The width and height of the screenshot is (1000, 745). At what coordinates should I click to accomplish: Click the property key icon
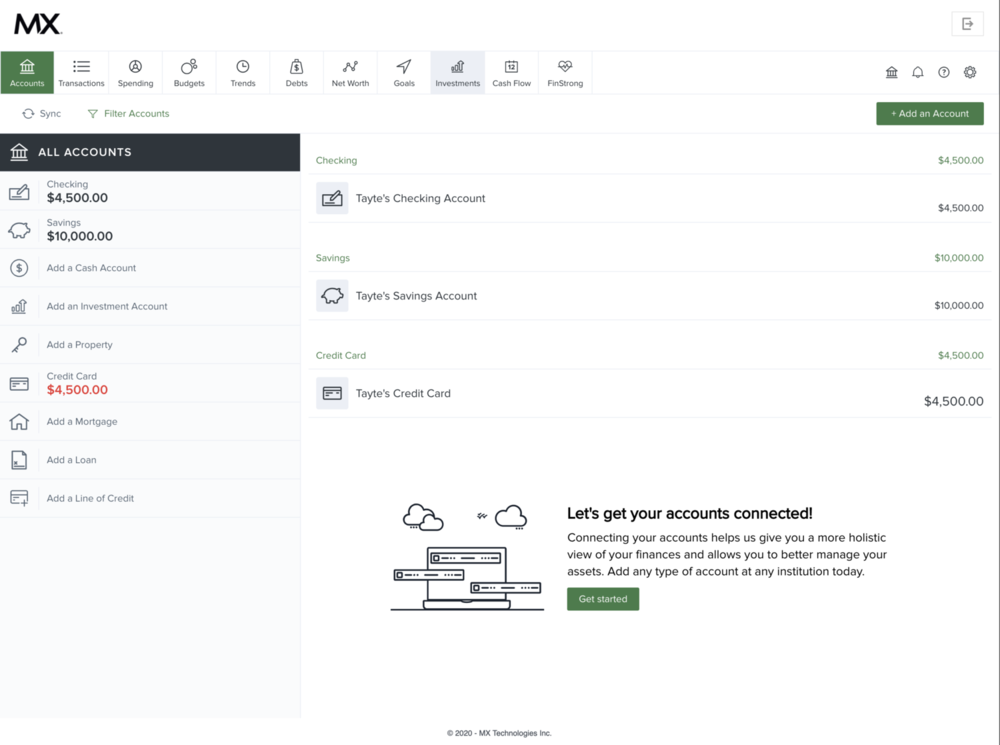[x=19, y=345]
